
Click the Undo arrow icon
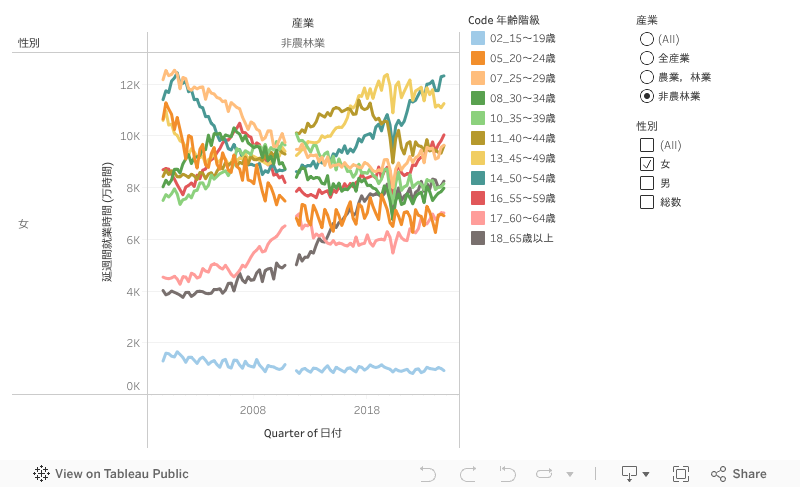tap(428, 474)
